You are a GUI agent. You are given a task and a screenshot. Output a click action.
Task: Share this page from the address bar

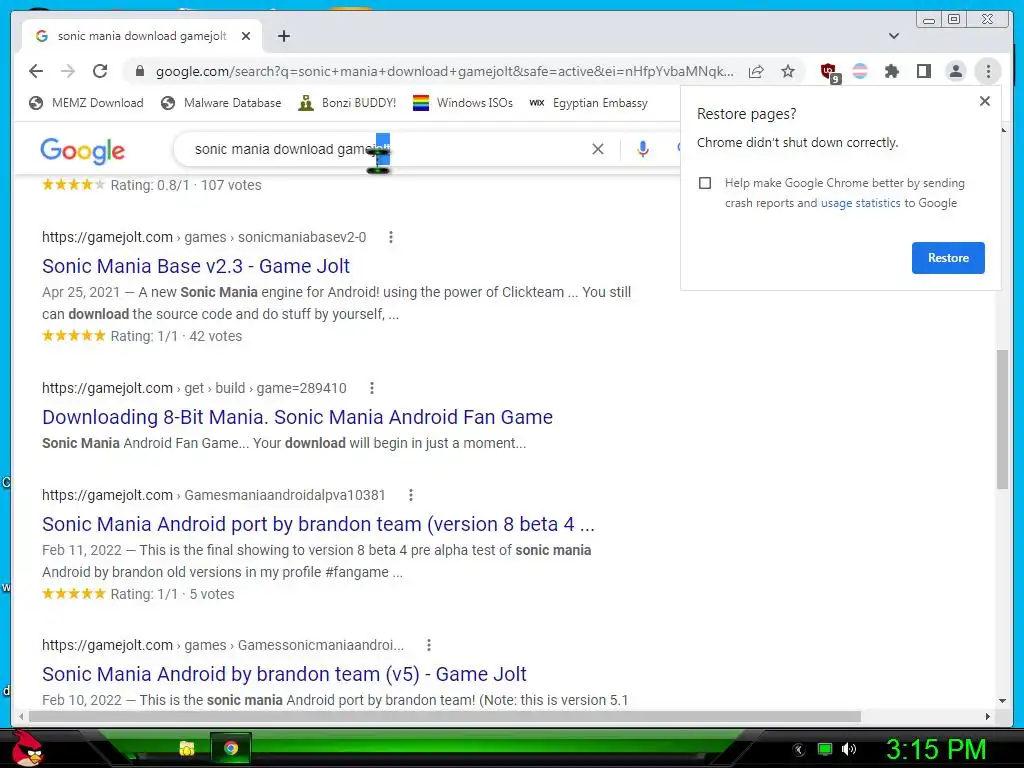[x=756, y=71]
